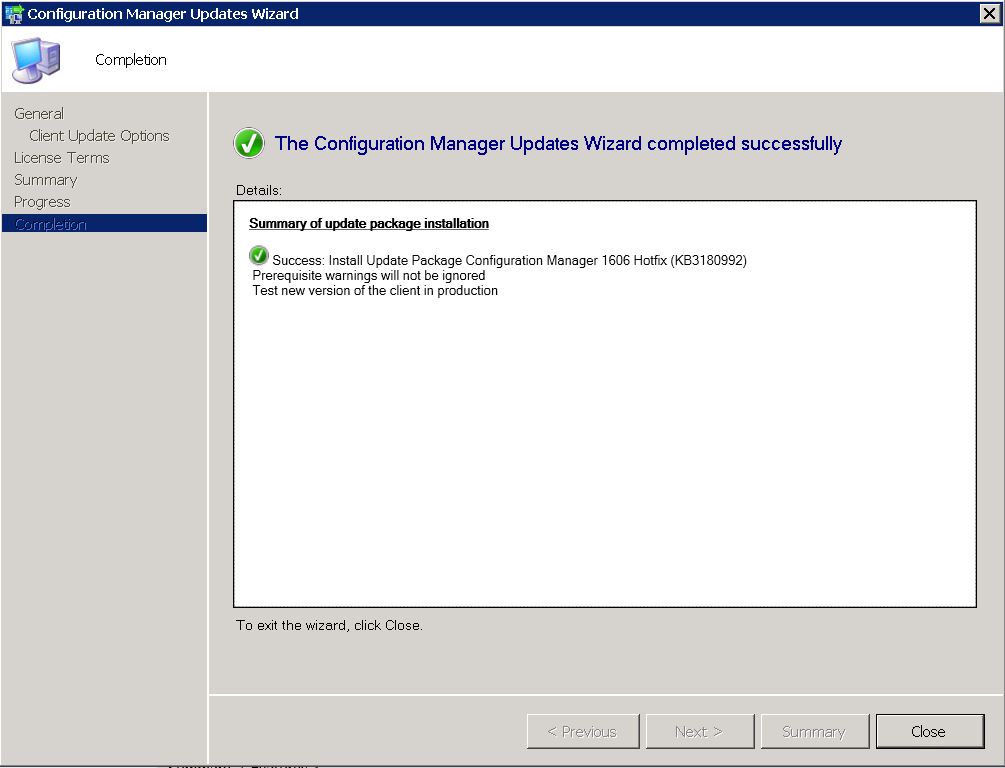
Task: Click the wizard completed successfully headline
Action: point(558,144)
